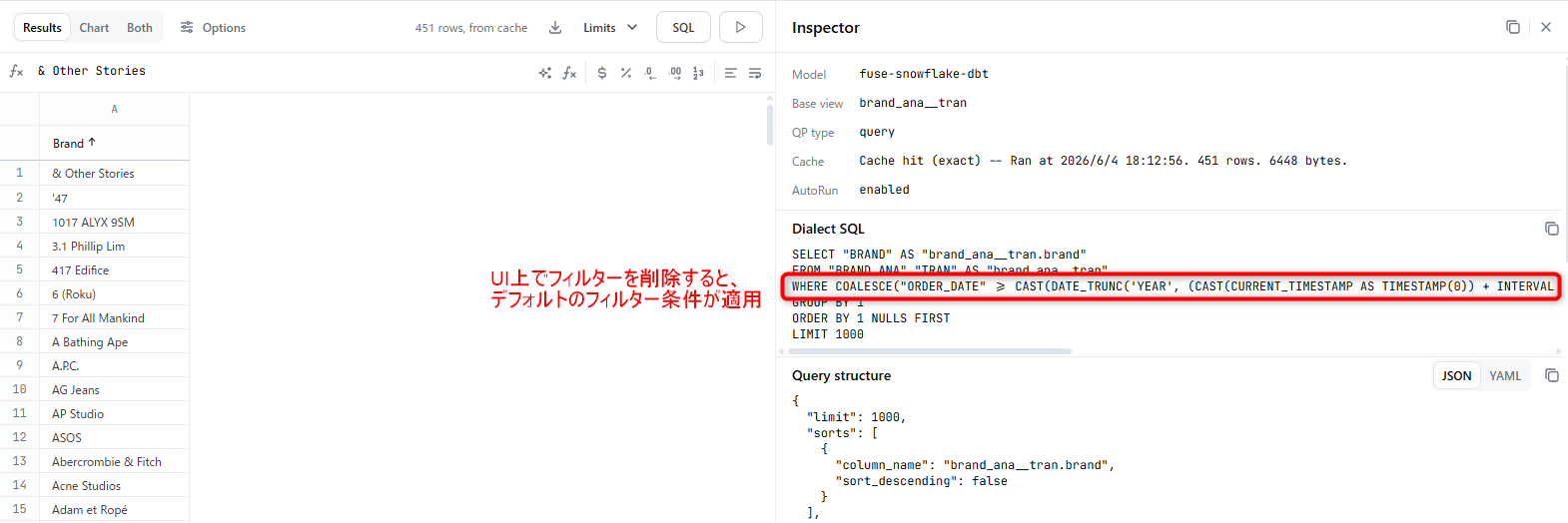Screen dimensions: 1568x523
Task: Switch query structure to YAML
Action: (1505, 375)
